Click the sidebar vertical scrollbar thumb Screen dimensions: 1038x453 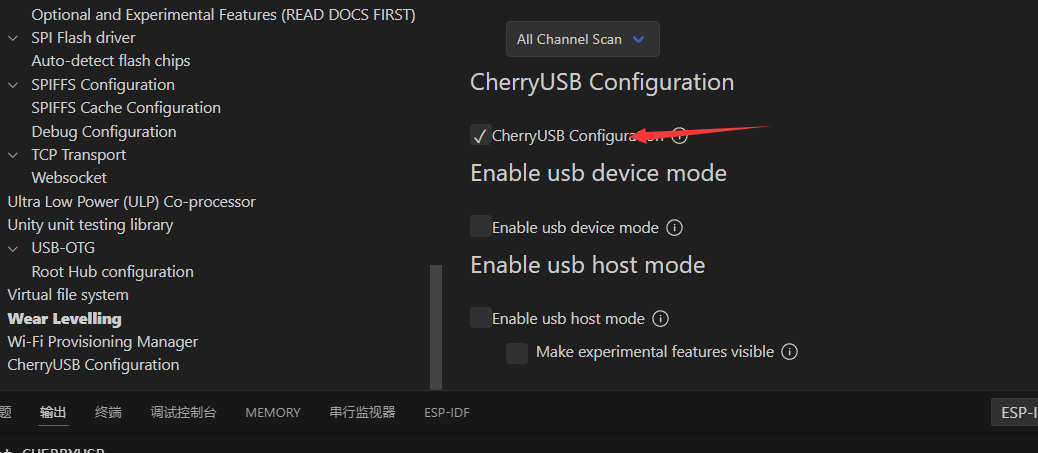click(435, 326)
